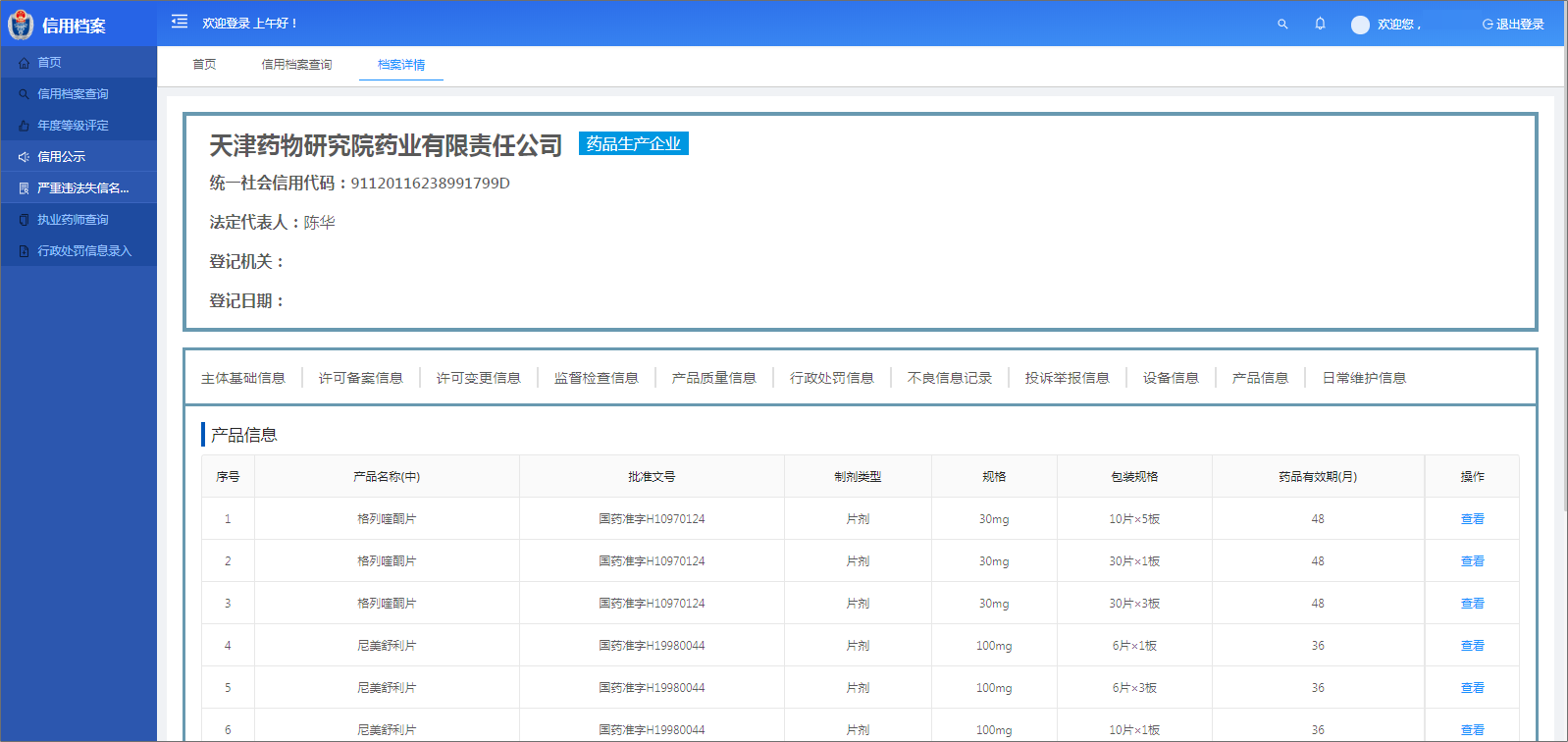The image size is (1568, 742).
Task: Click 查看 for row 2 格列喹酮片 30片×1板
Action: pyautogui.click(x=1472, y=561)
